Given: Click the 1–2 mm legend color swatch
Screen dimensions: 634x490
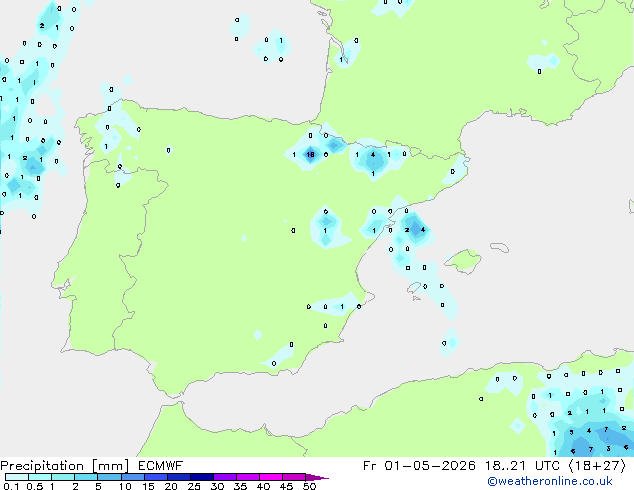Looking at the screenshot, I should pos(63,477).
